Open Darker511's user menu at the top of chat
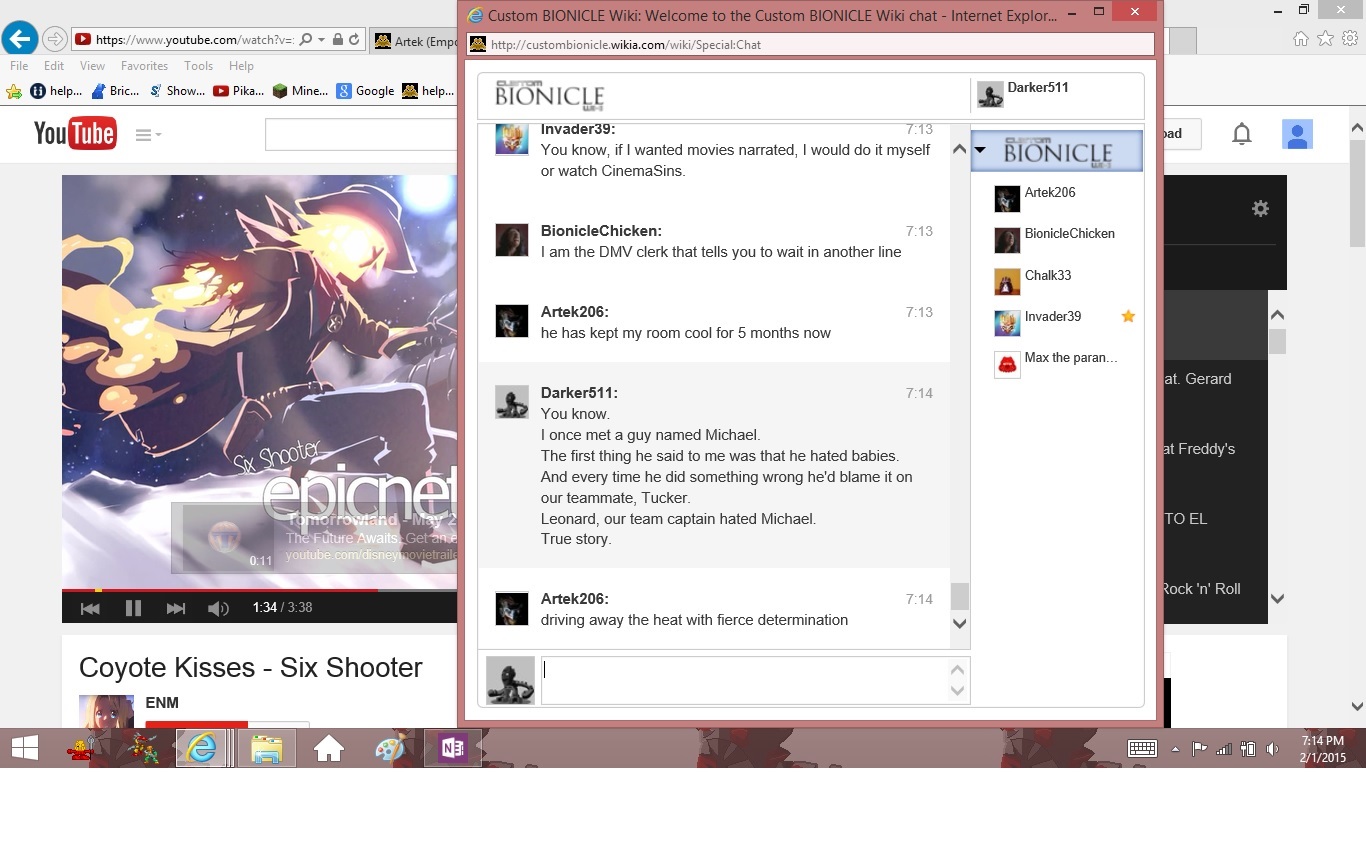Screen dimensions: 1366x864 [x=1024, y=94]
